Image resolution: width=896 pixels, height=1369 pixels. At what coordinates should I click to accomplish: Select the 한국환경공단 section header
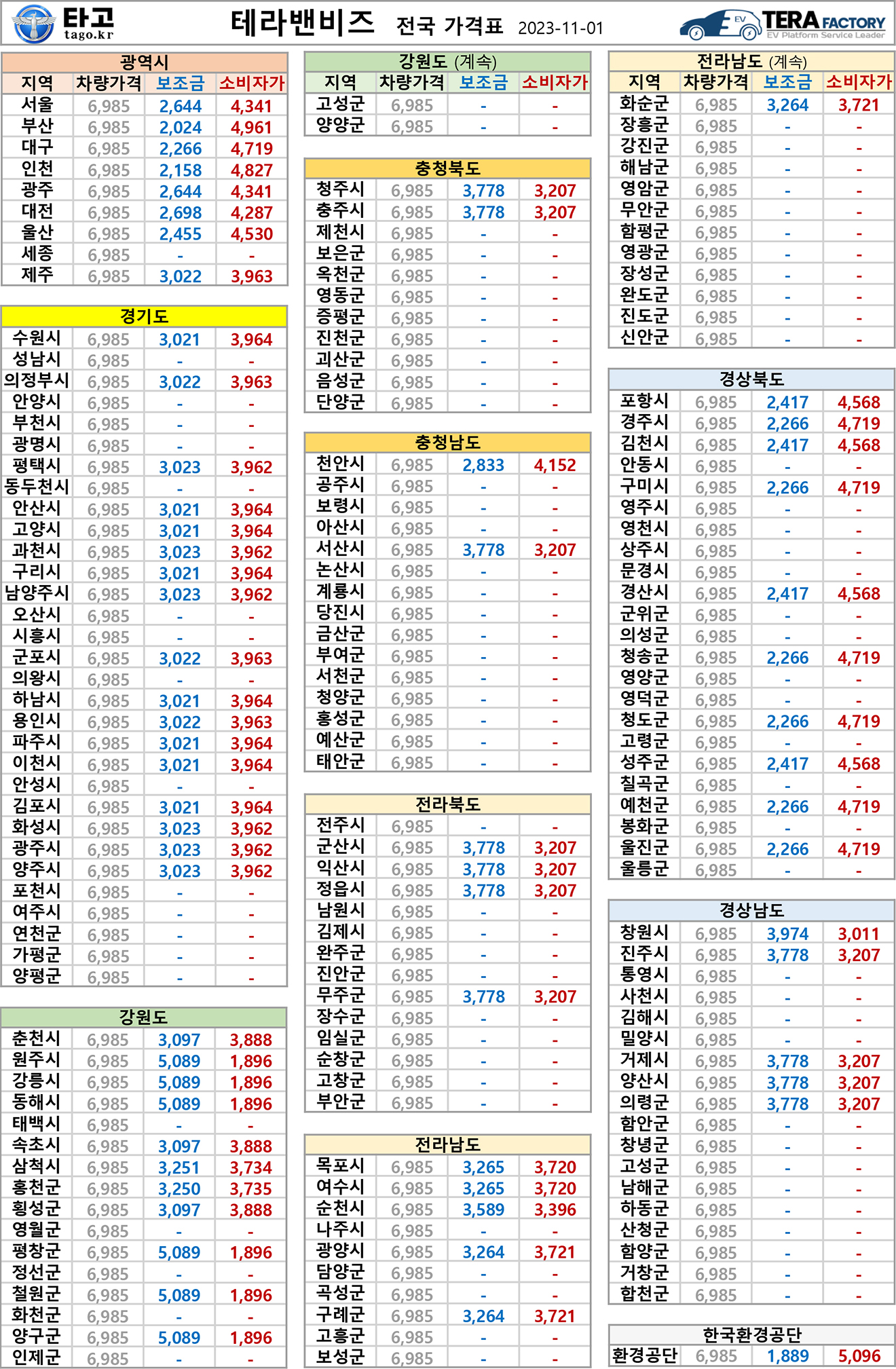pyautogui.click(x=751, y=1334)
